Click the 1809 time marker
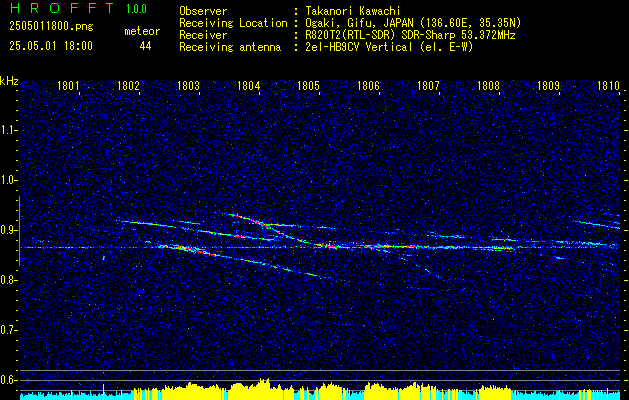This screenshot has height=400, width=629. [548, 85]
